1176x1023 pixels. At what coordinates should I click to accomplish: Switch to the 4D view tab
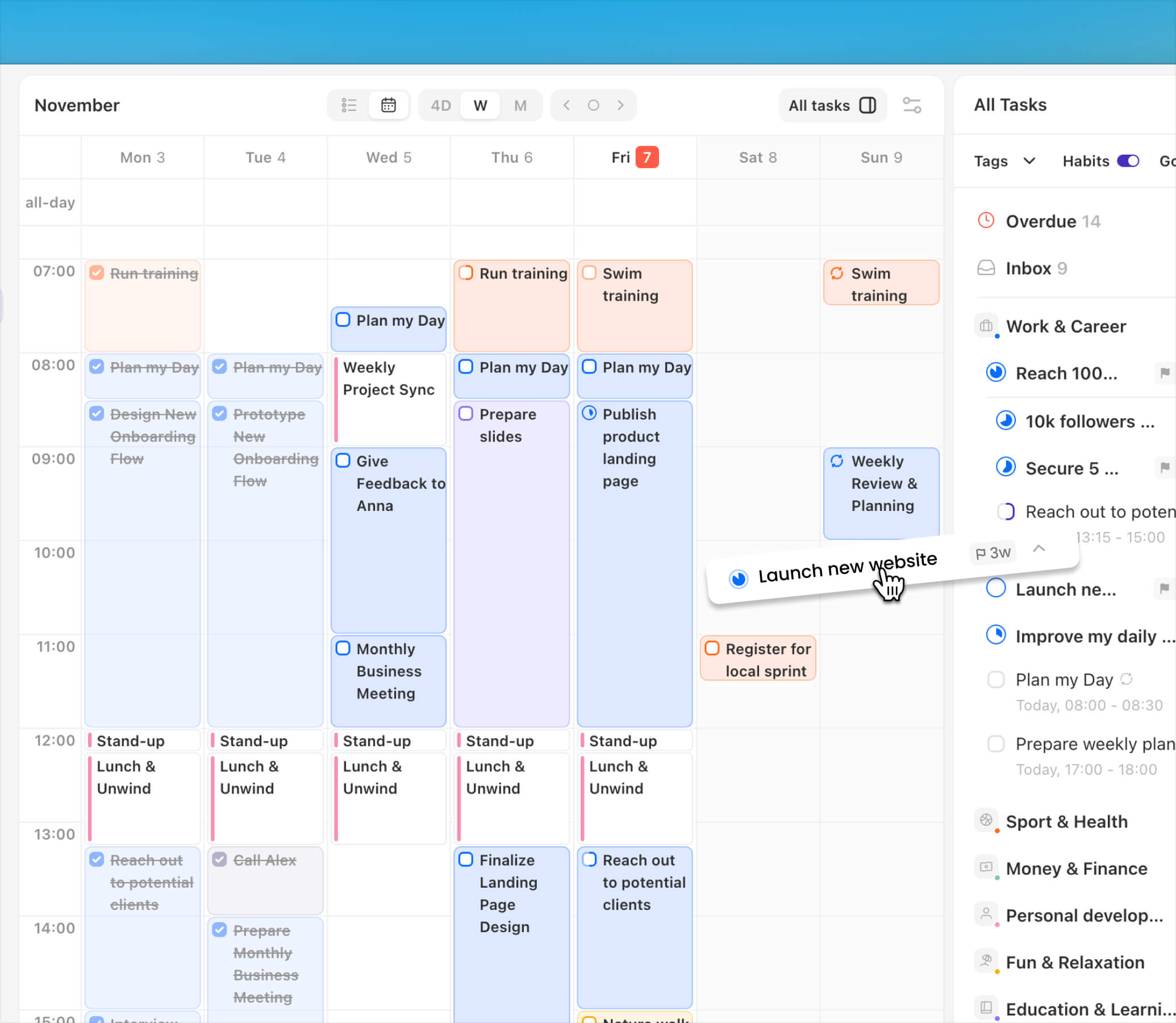coord(440,105)
